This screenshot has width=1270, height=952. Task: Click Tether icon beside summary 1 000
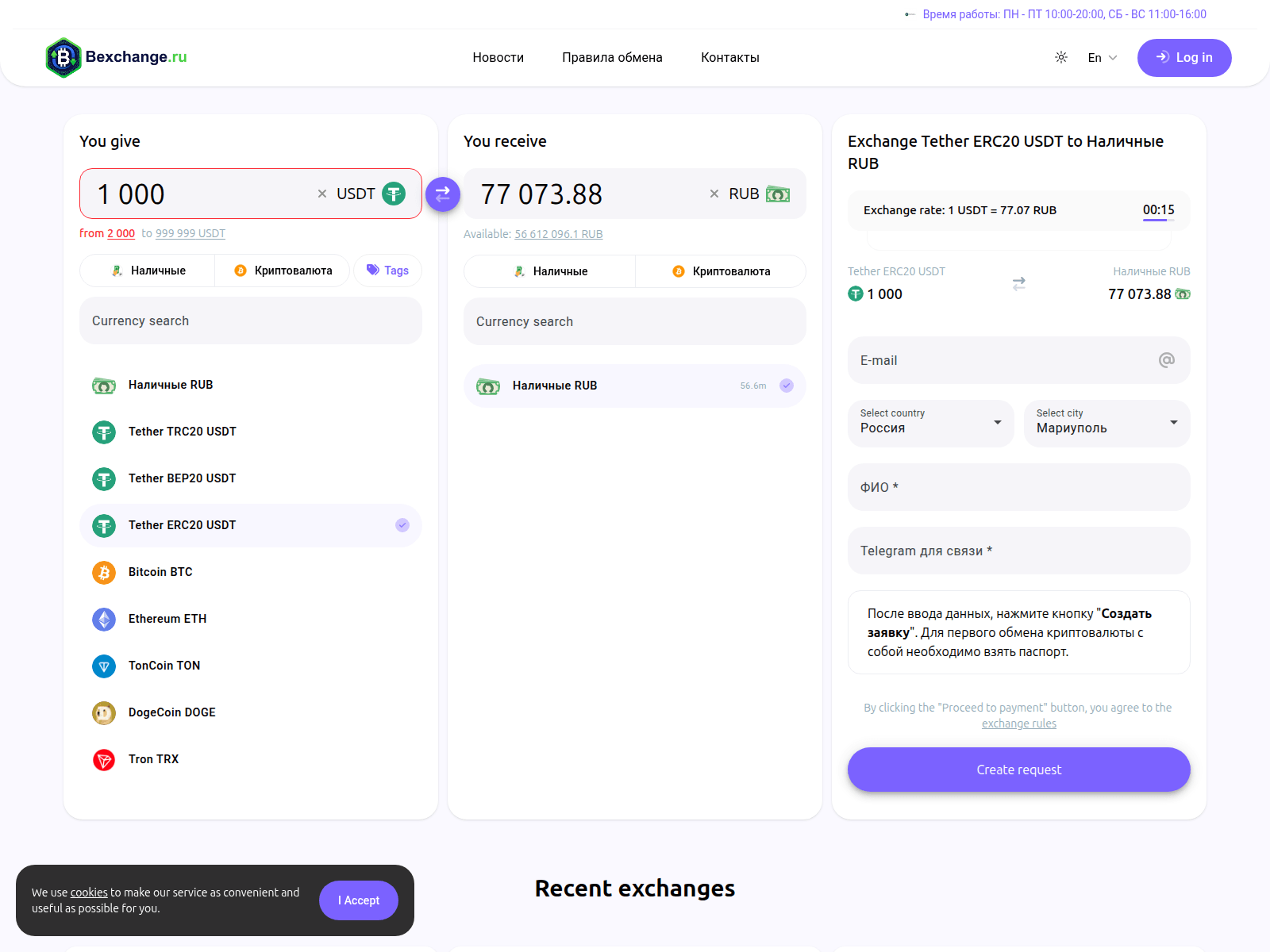click(856, 294)
